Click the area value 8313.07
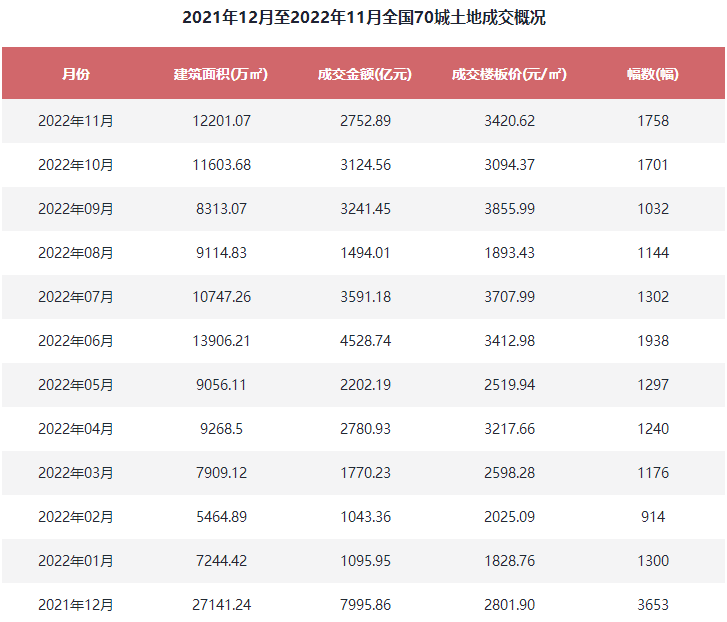Viewport: 727px width, 622px height. (x=221, y=209)
